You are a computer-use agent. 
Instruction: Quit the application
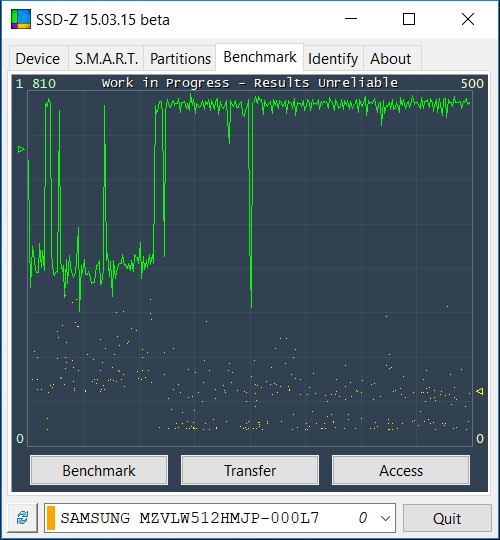[x=447, y=518]
